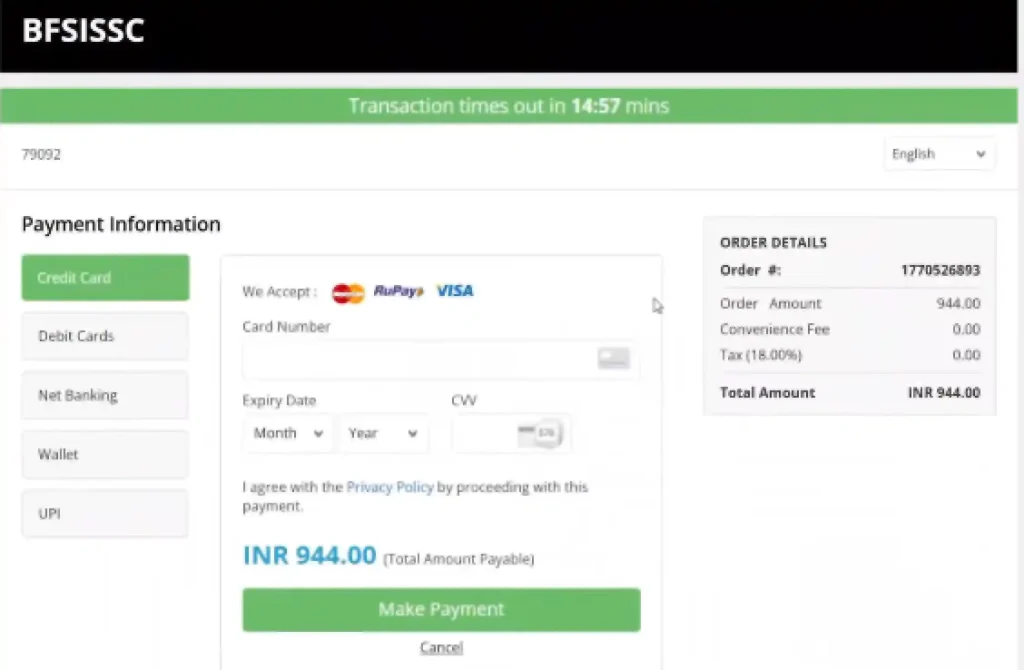Click the BFSISSC header title
Image resolution: width=1024 pixels, height=670 pixels.
84,31
